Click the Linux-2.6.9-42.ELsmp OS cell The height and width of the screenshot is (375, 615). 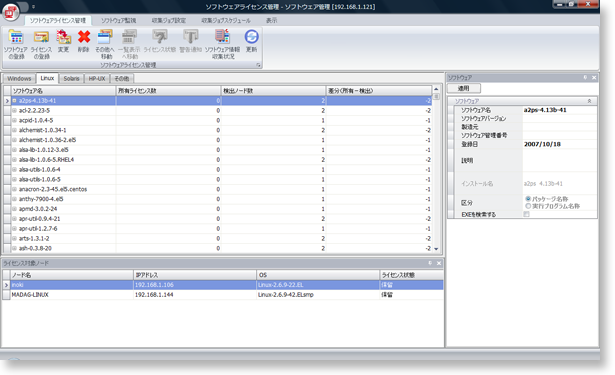318,295
